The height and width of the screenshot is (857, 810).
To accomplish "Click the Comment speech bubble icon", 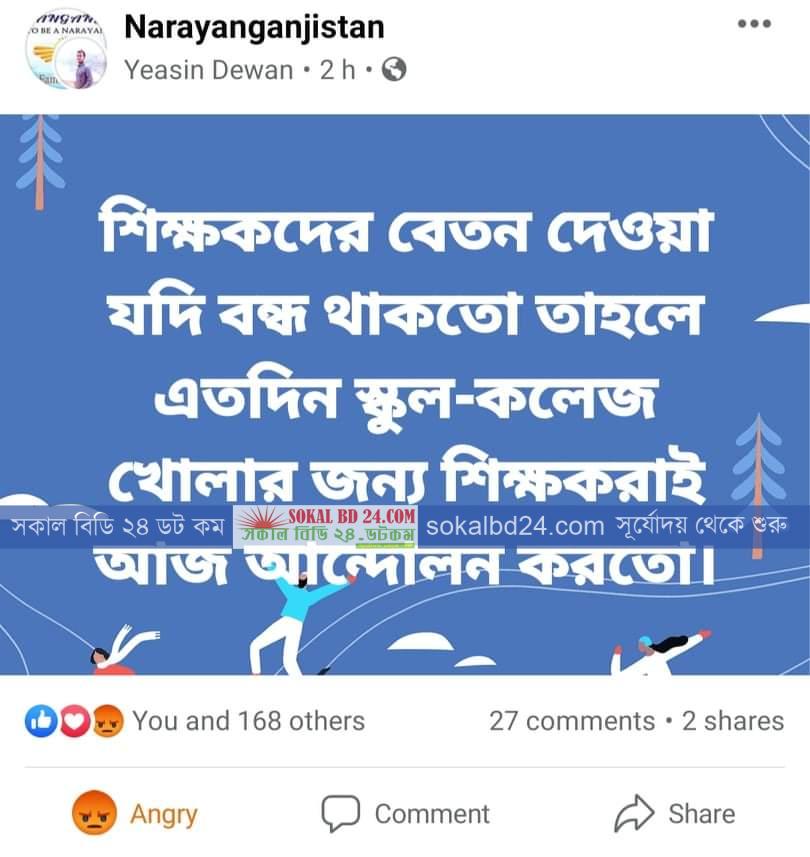I will tap(340, 813).
